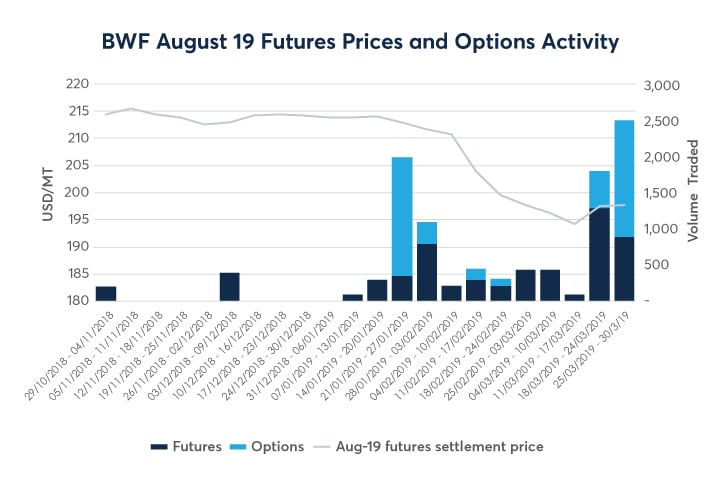The height and width of the screenshot is (500, 720).
Task: Select the Futures bar for 29/10/2018 - 04/11/2018
Action: coord(106,293)
